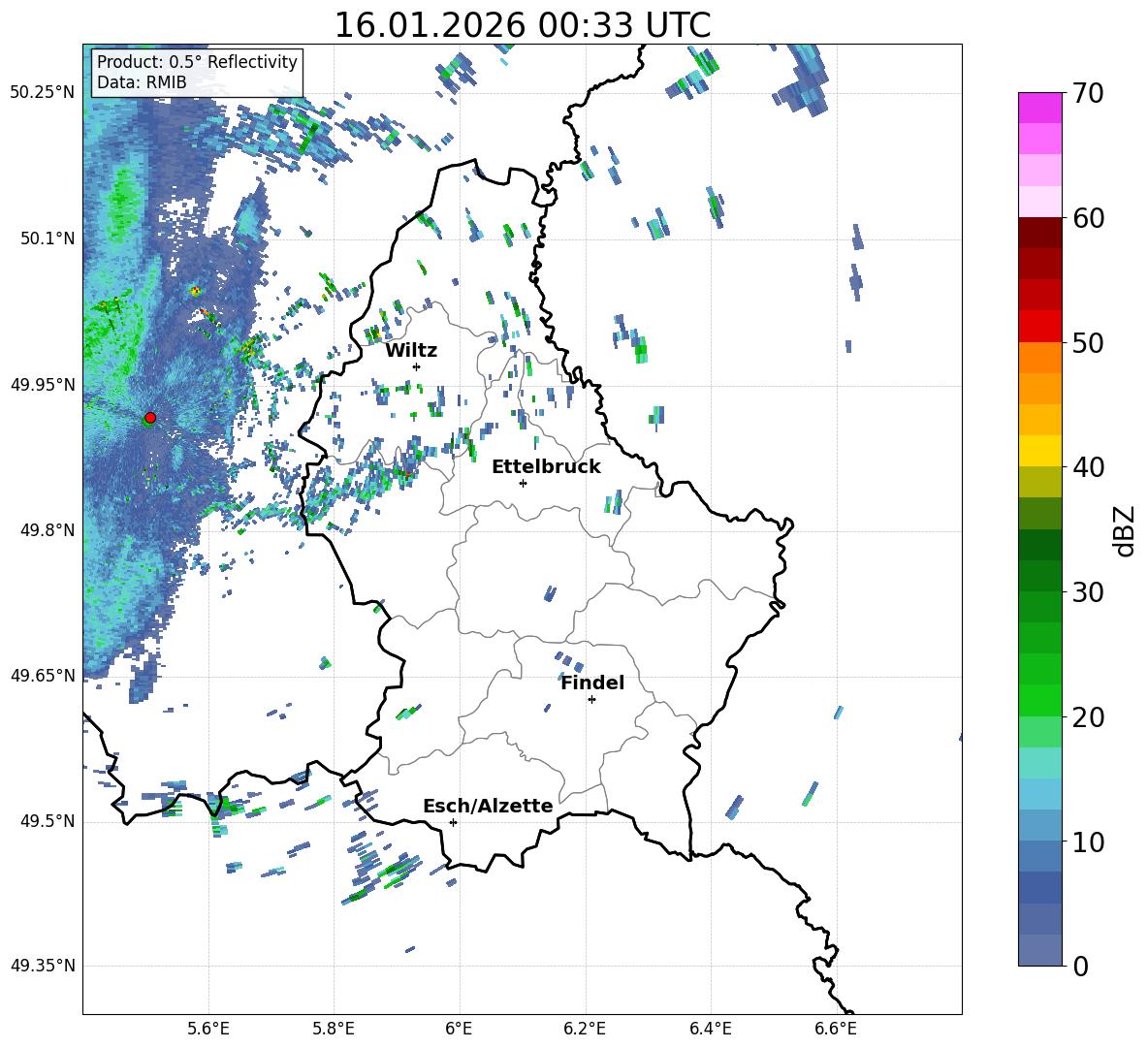Click the 5.8°E longitude label
The image size is (1148, 1048).
coord(334,1030)
